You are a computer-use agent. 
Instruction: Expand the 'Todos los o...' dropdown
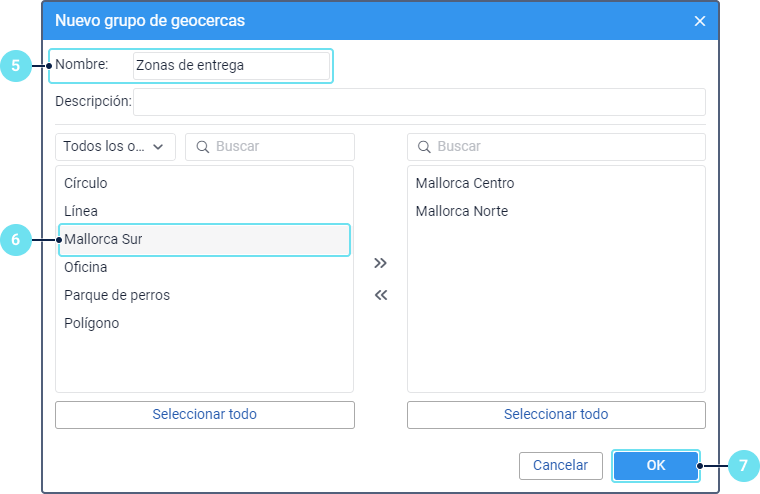115,147
